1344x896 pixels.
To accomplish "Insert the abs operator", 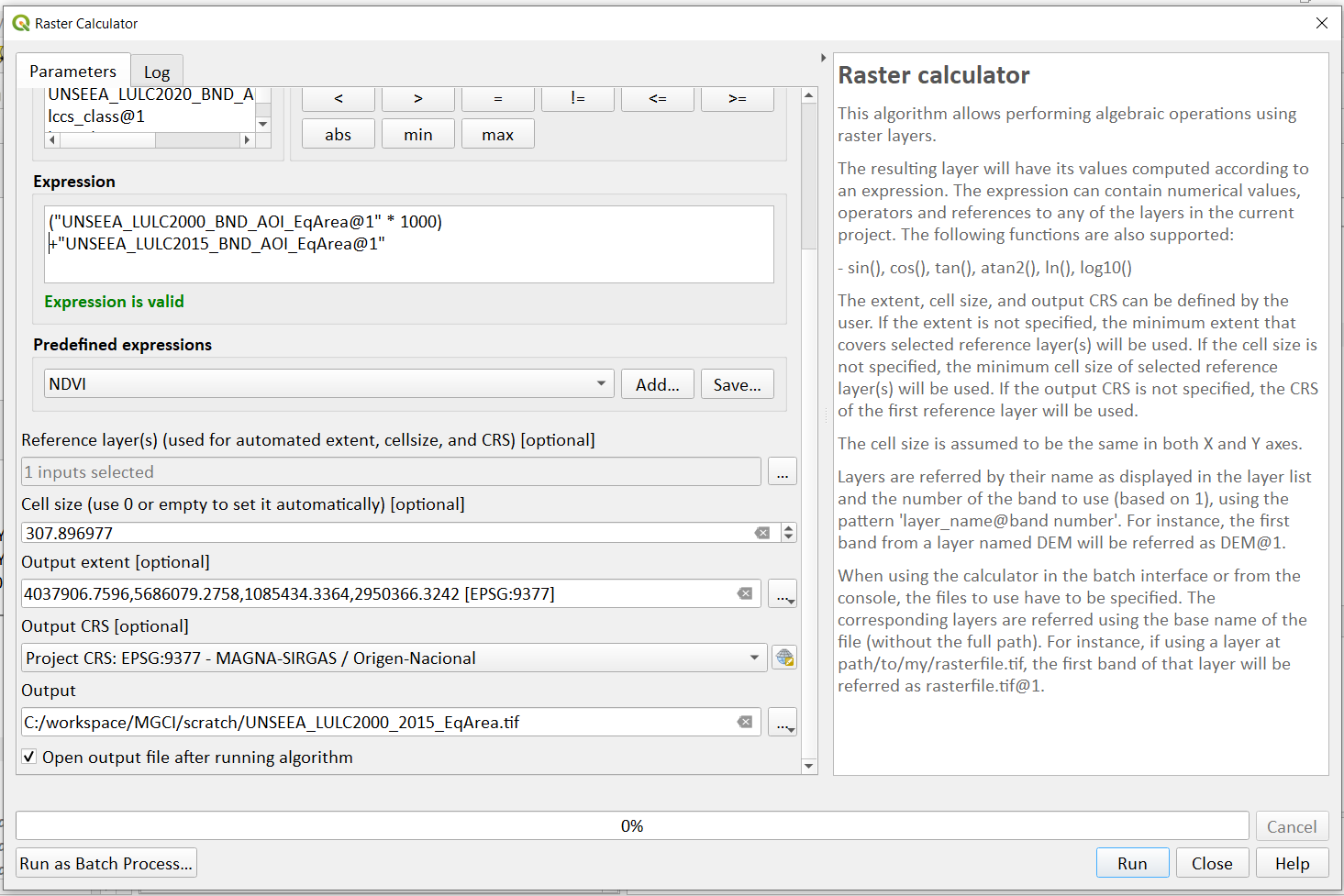I will coord(339,134).
